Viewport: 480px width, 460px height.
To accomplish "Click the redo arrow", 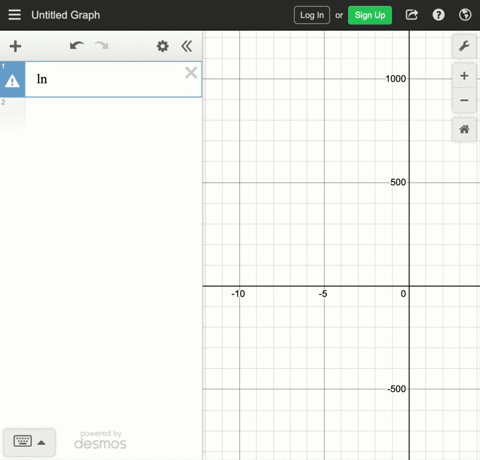I will coord(101,46).
